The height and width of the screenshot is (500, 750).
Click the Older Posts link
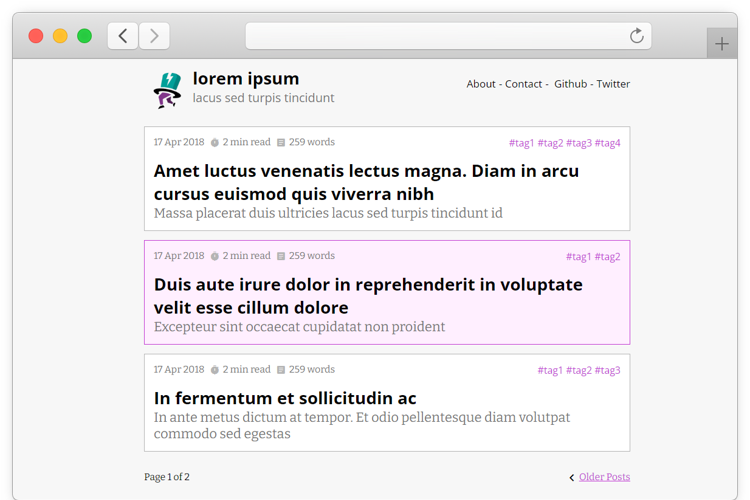(x=604, y=477)
